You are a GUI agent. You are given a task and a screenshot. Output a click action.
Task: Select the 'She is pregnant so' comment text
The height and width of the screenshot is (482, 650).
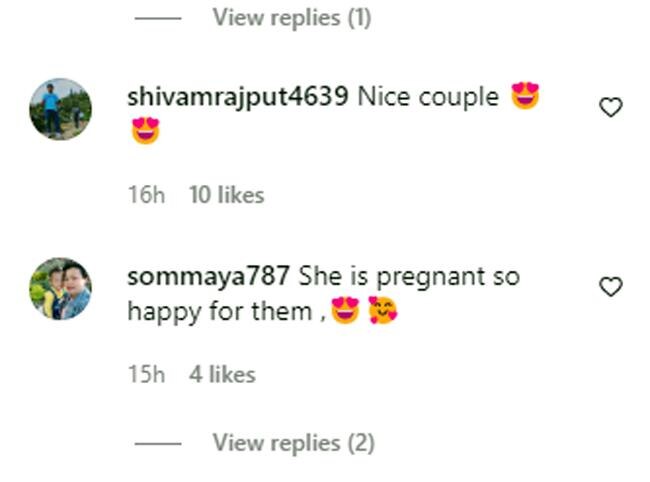pos(409,276)
